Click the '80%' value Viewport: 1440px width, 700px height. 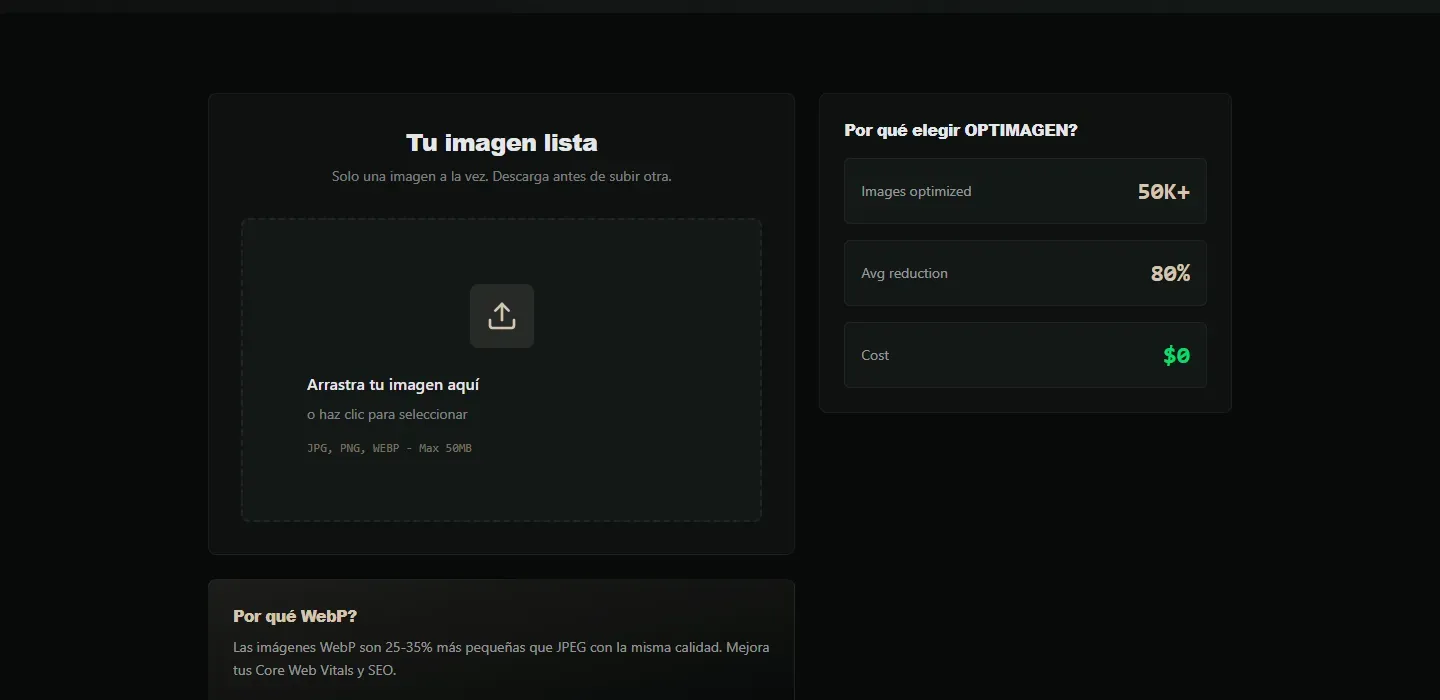[x=1170, y=274]
